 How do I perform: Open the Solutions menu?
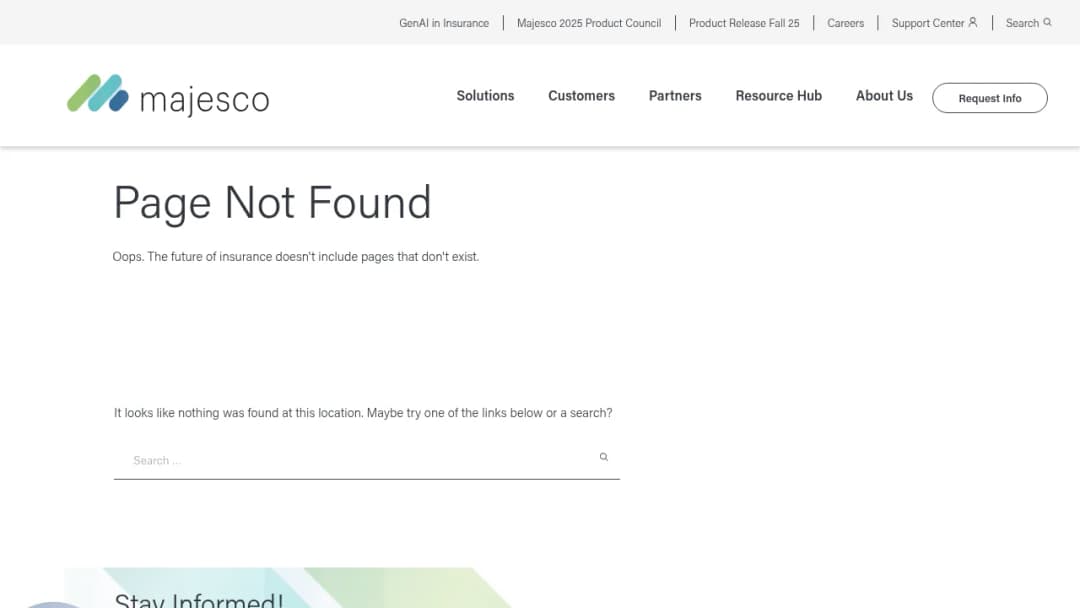tap(485, 96)
